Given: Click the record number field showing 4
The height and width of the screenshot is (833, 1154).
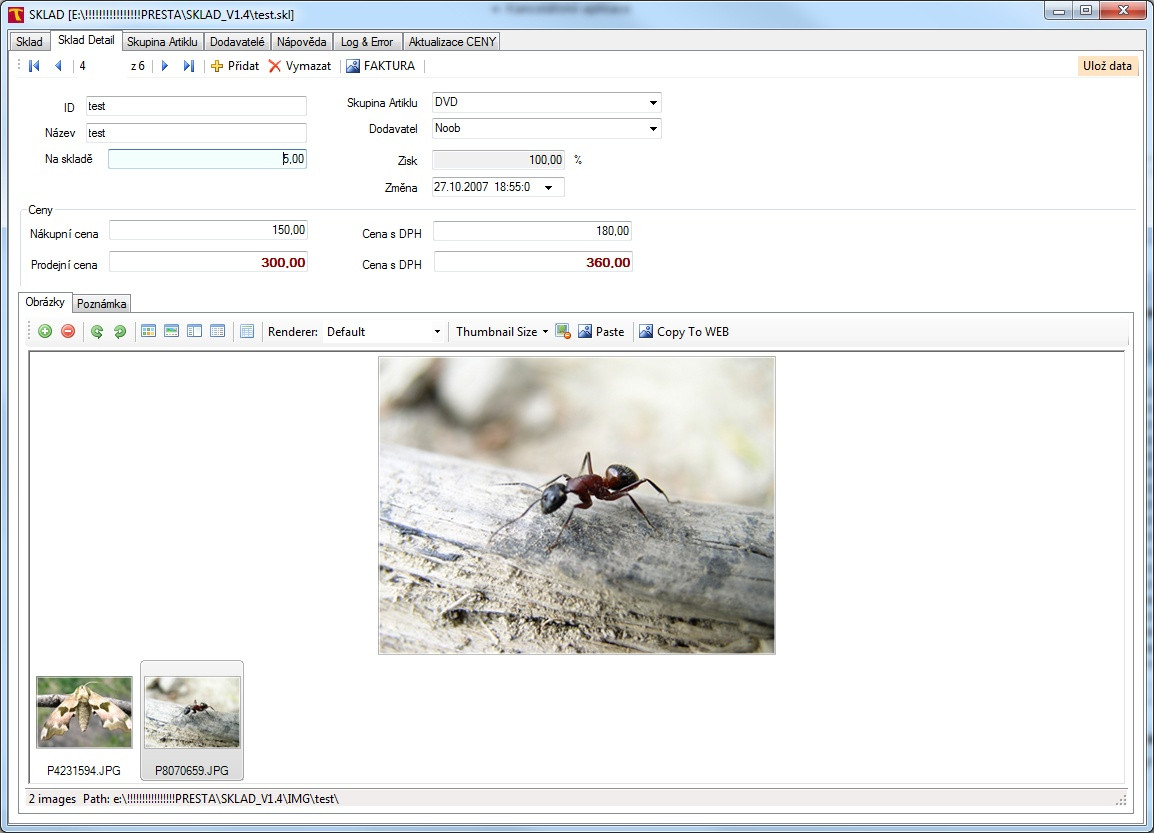Looking at the screenshot, I should coord(101,66).
